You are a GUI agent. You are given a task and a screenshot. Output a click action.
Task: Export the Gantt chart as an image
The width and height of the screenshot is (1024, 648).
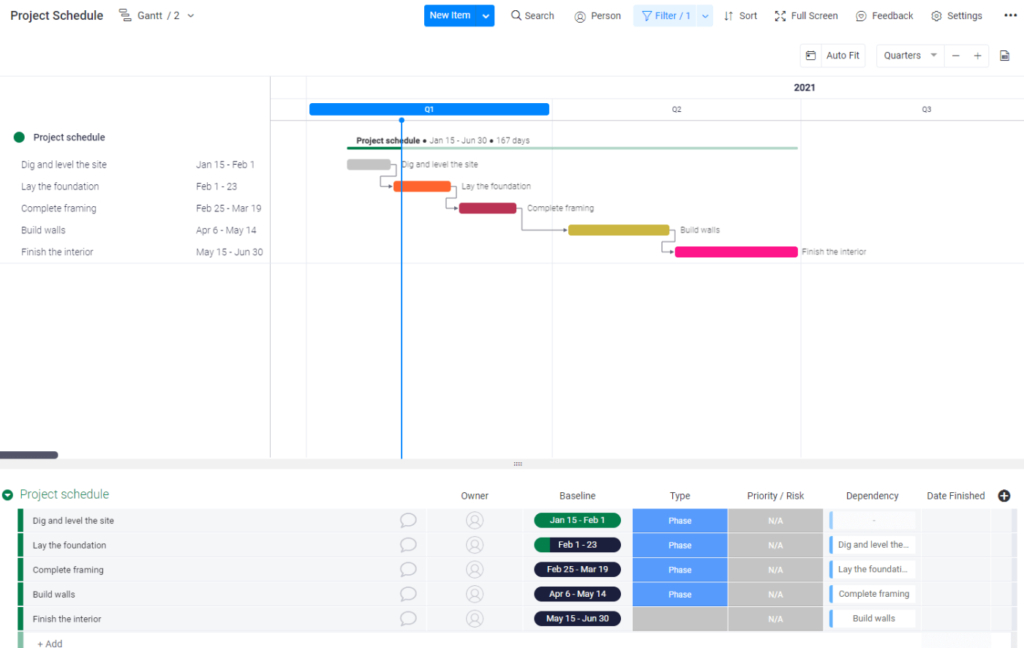[1004, 55]
